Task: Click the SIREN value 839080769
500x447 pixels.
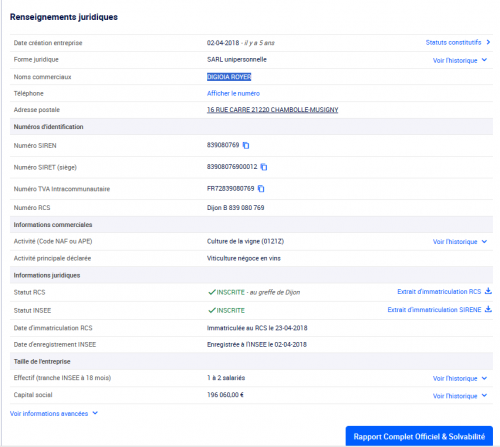Action: pos(223,145)
